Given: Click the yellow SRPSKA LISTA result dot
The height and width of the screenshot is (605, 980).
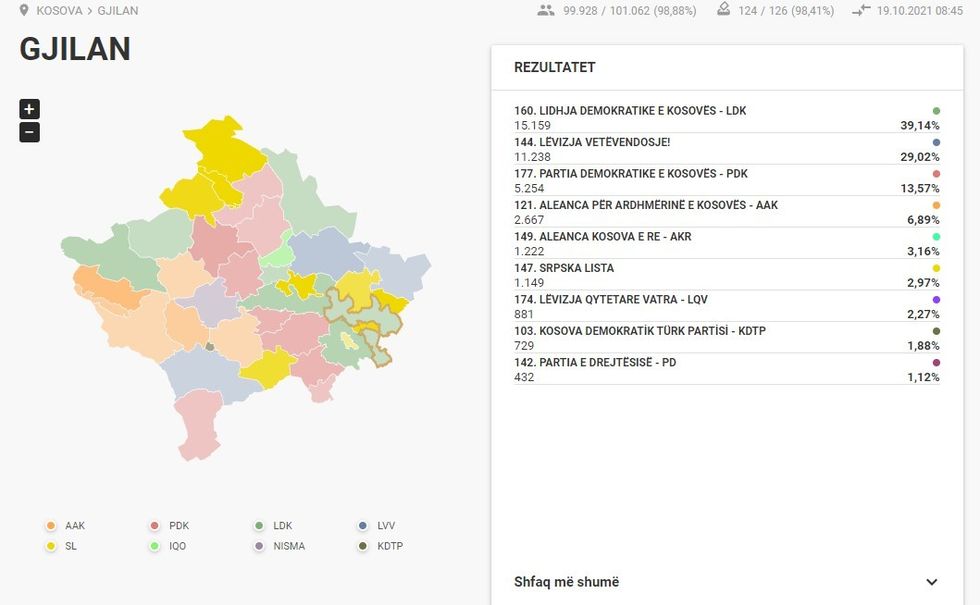Looking at the screenshot, I should 934,268.
